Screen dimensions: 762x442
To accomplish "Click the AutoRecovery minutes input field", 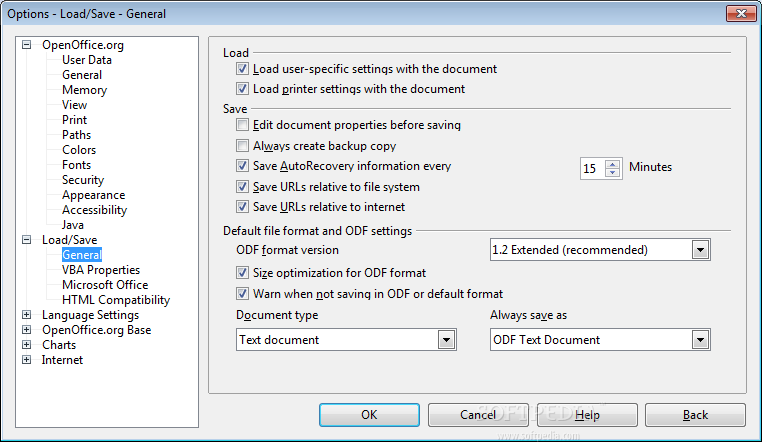I will point(593,169).
